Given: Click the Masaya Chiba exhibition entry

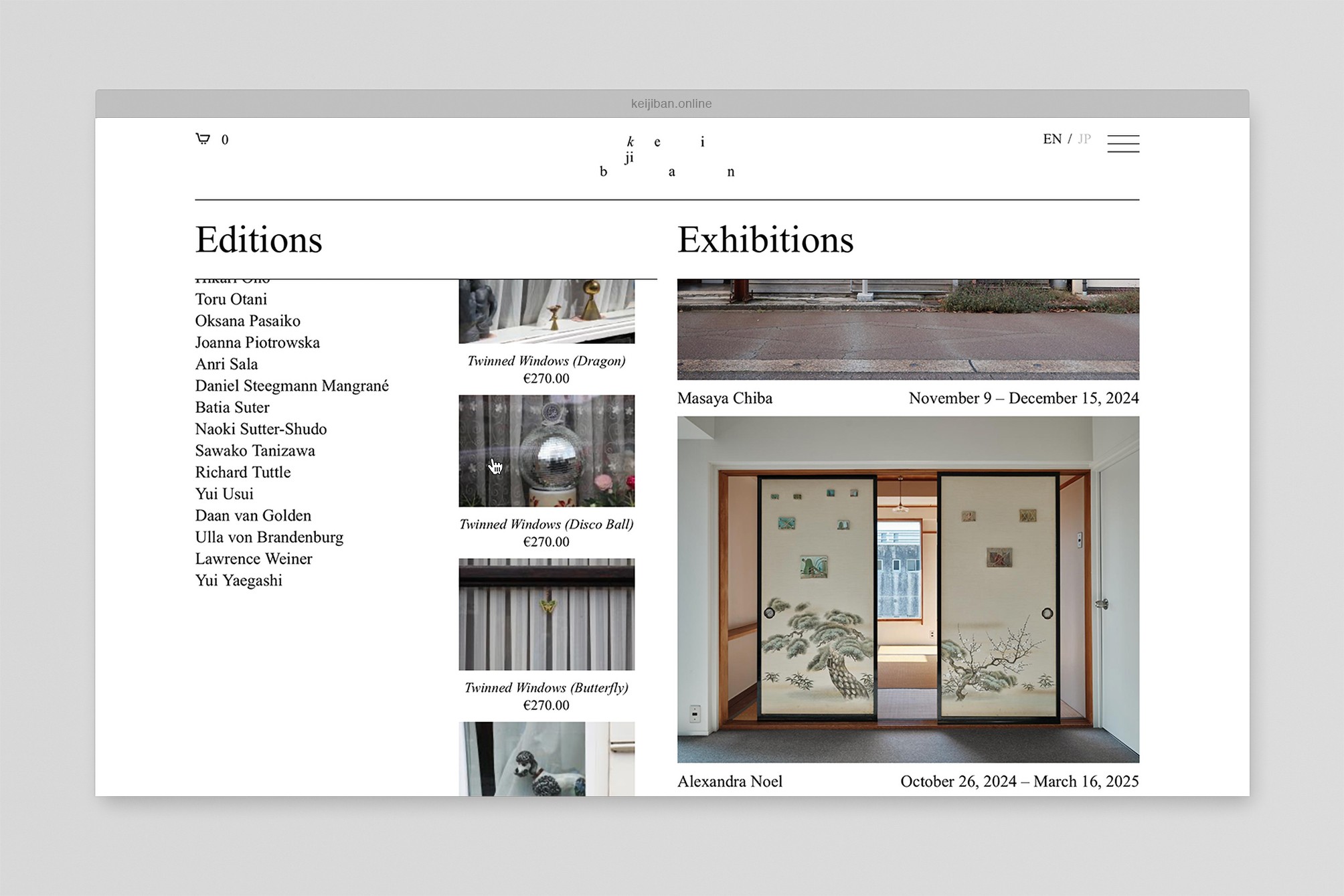Looking at the screenshot, I should point(725,398).
